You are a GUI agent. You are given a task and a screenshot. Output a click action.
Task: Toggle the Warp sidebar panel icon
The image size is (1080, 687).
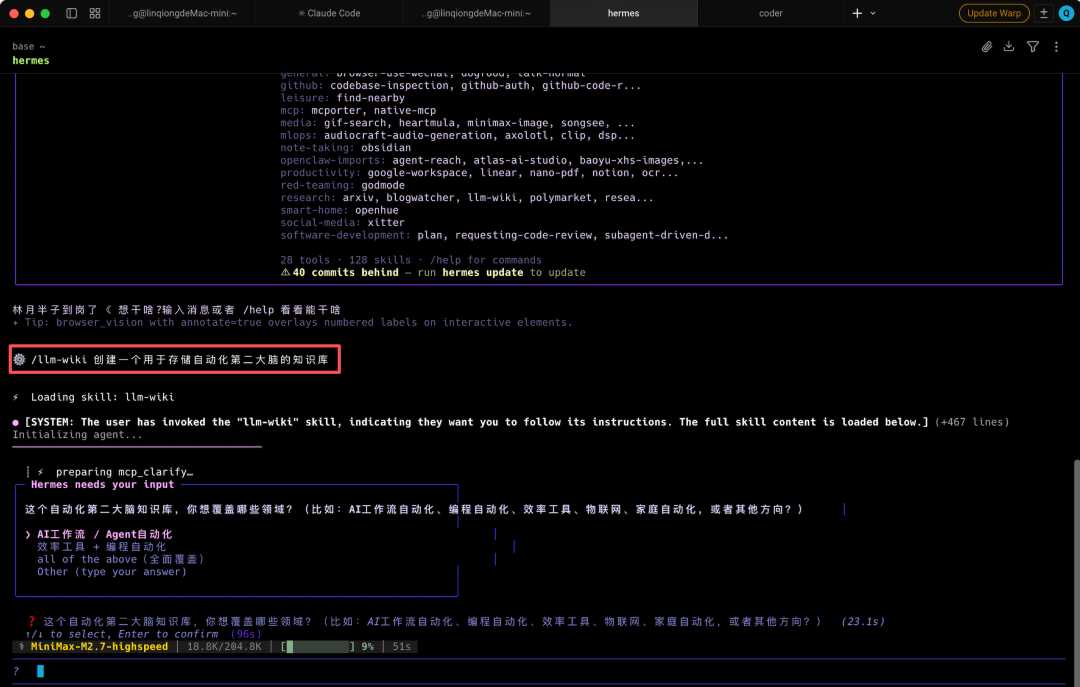click(71, 13)
